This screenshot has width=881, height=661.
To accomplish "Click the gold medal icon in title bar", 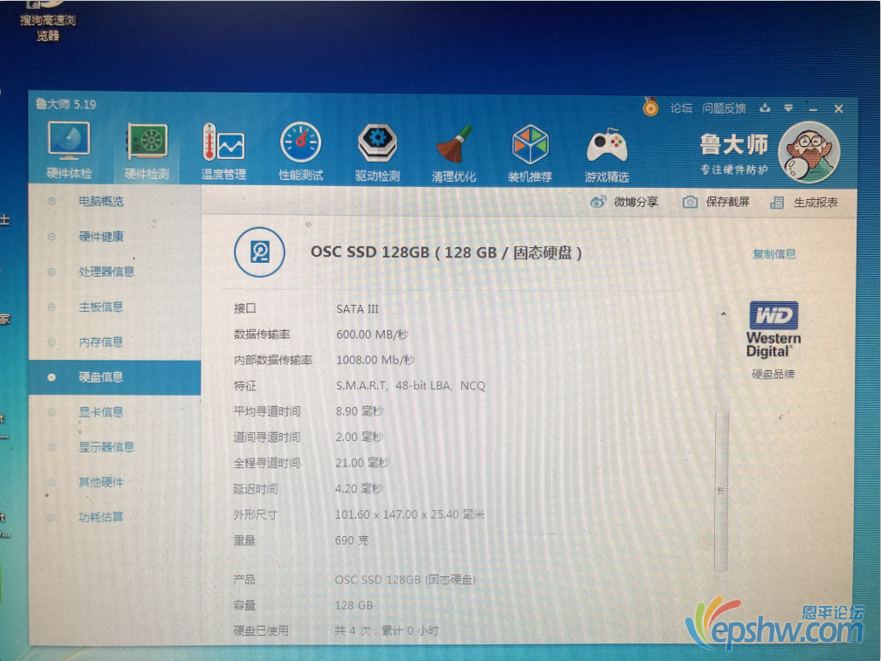I will (651, 106).
